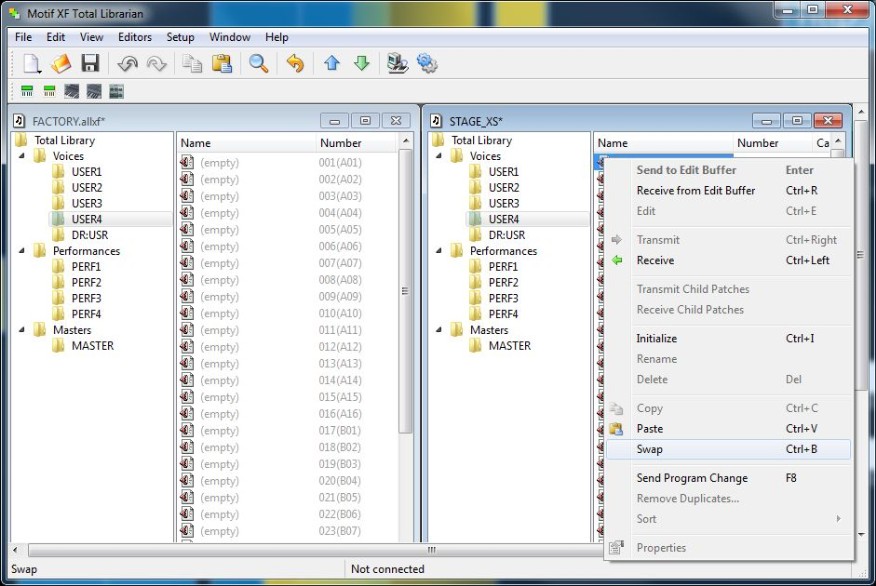Click the vertical scrollbar thumb of the FACTORY.allxf list
The image size is (876, 586).
[x=406, y=291]
